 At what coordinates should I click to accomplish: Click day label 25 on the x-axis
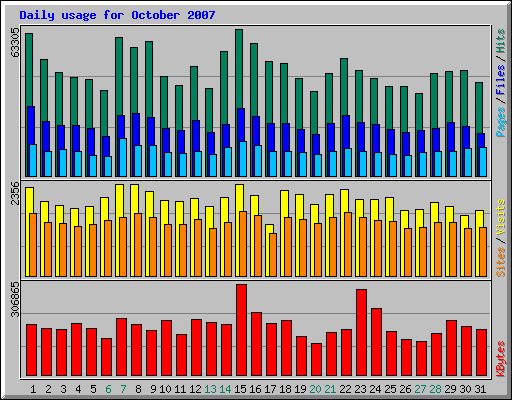[390, 389]
